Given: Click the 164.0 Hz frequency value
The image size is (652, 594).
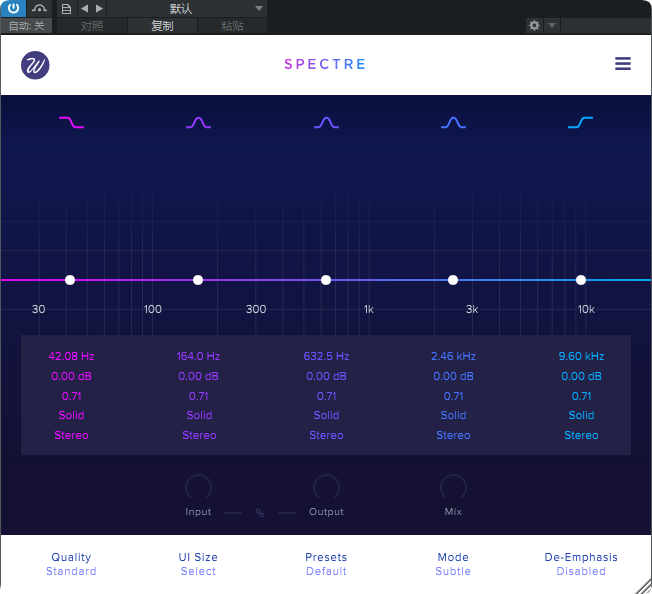Looking at the screenshot, I should [198, 356].
